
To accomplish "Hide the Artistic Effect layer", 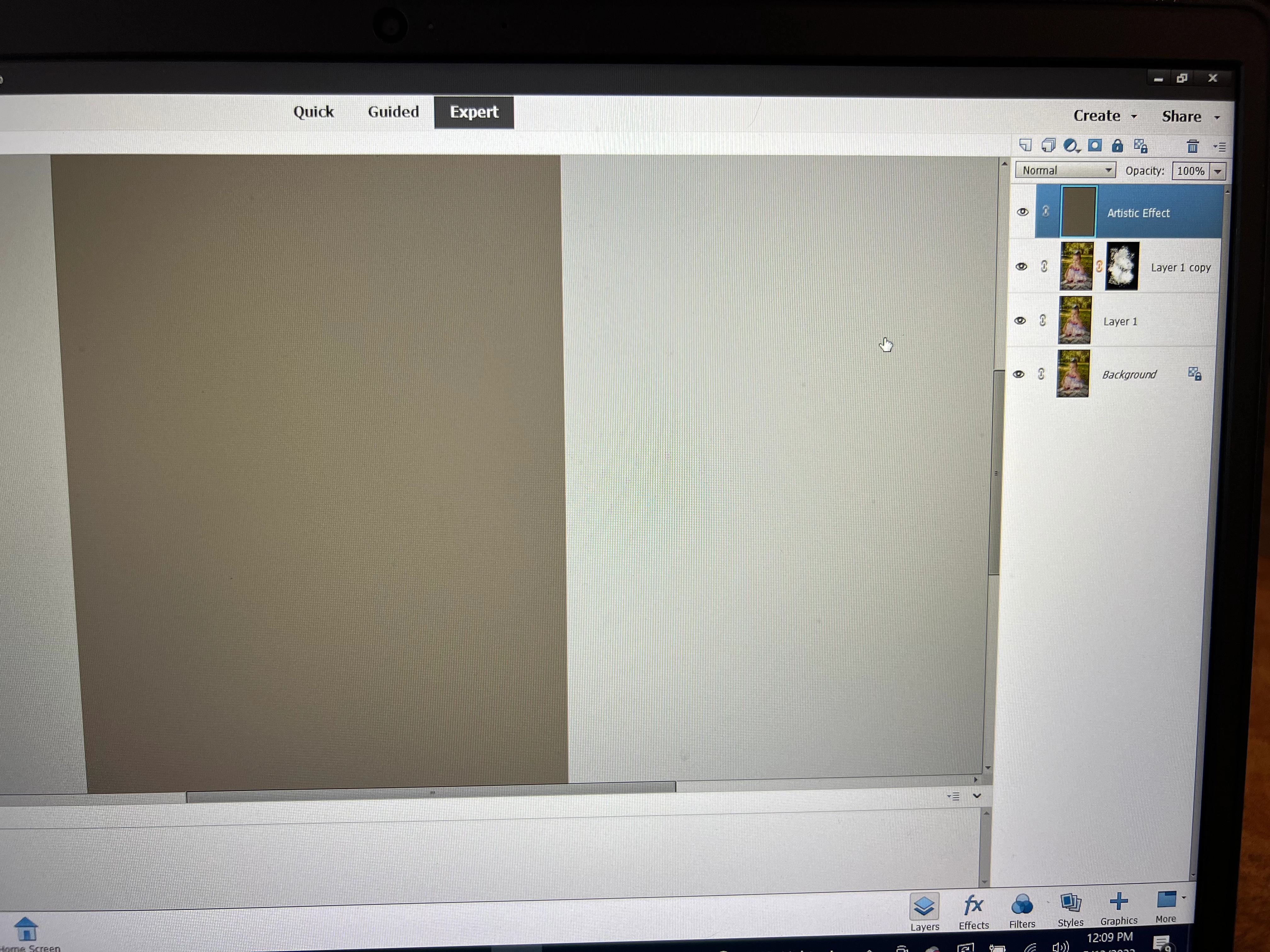I will pos(1022,212).
